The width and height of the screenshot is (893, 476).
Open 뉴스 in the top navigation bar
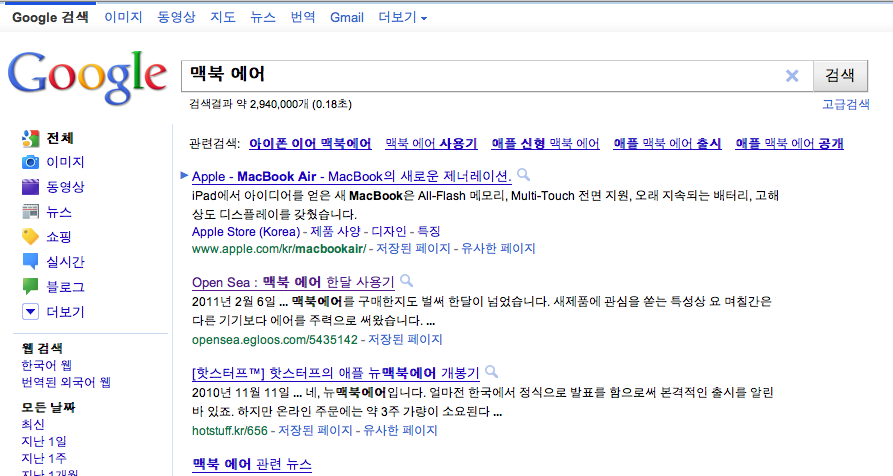(263, 18)
